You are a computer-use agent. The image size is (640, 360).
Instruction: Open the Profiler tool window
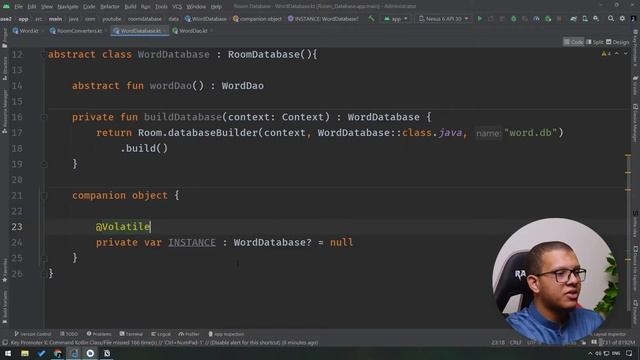pos(189,334)
